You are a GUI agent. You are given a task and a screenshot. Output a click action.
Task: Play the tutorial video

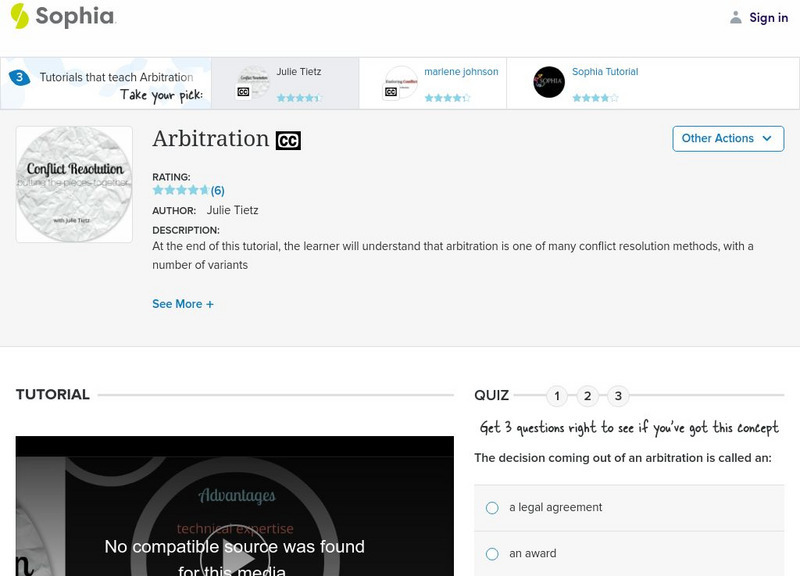point(235,559)
